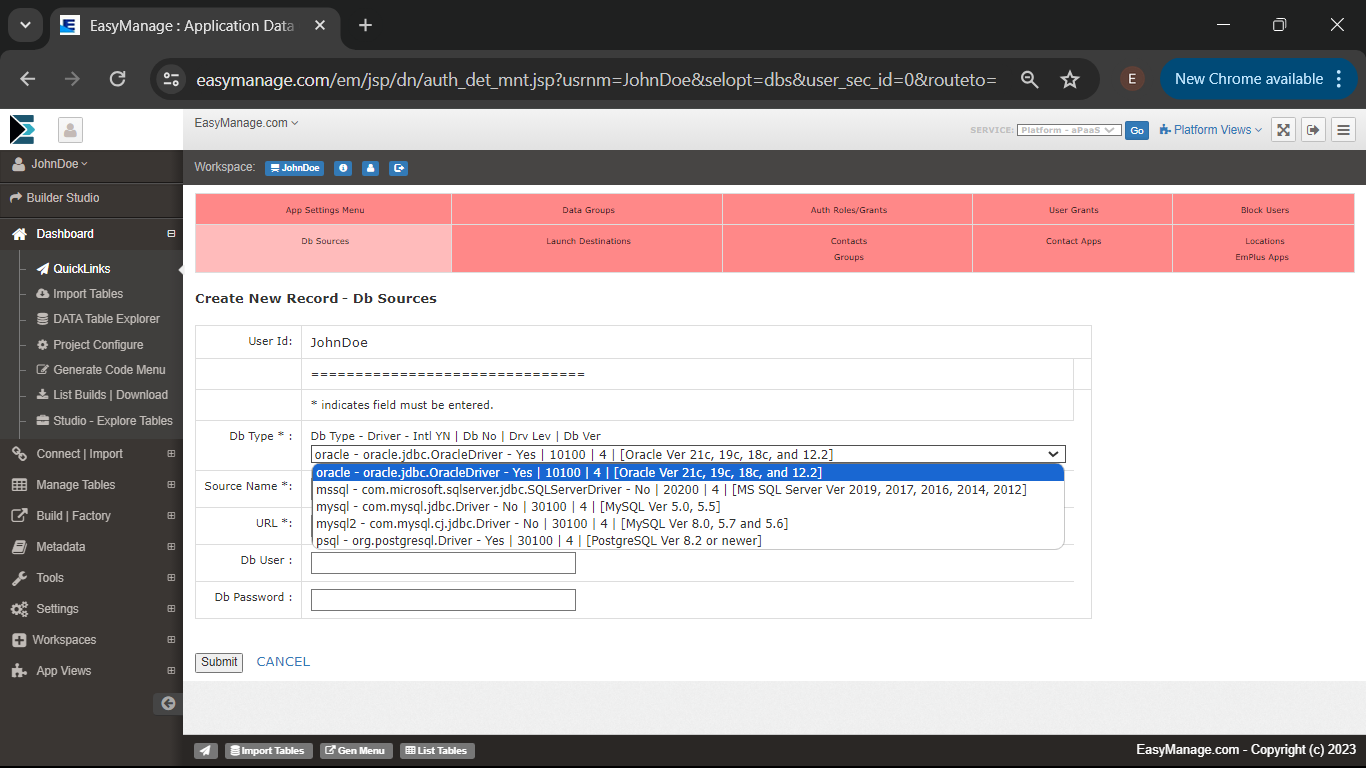Expand the Build | Factory section
The image size is (1366, 768).
click(171, 516)
